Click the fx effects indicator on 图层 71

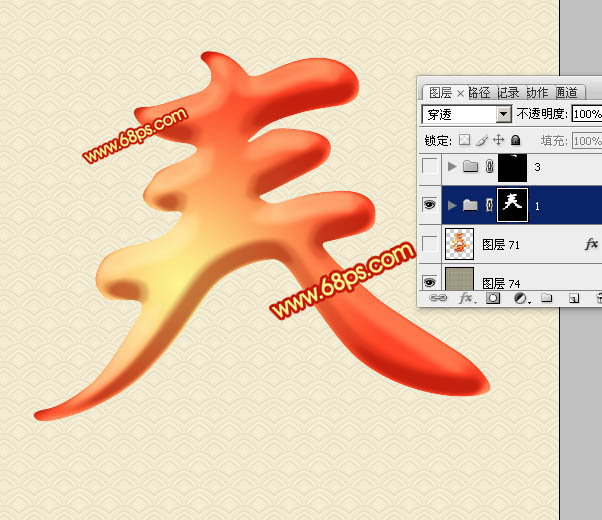click(592, 243)
